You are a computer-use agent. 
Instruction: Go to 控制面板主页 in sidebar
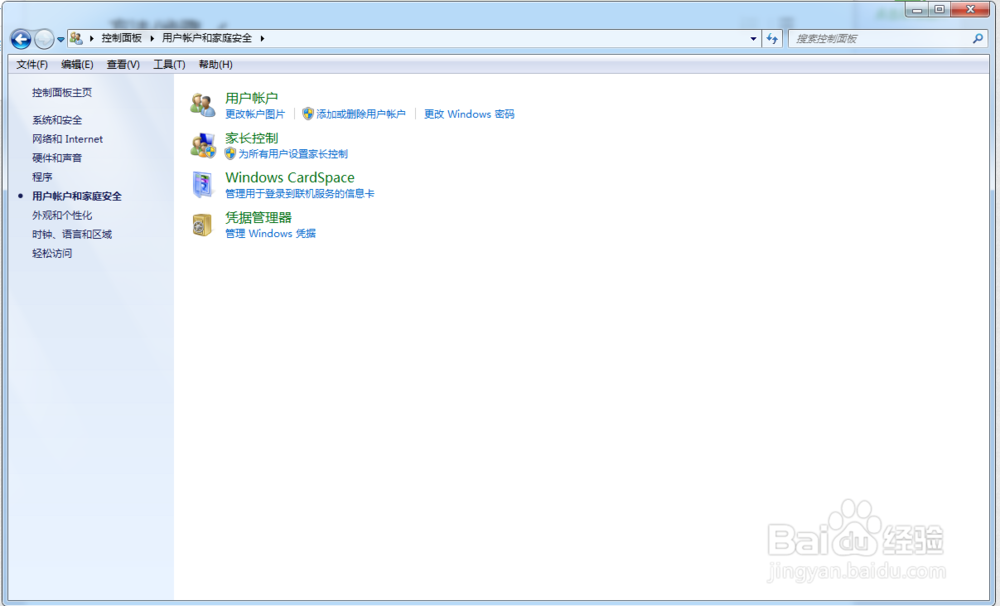coord(62,92)
